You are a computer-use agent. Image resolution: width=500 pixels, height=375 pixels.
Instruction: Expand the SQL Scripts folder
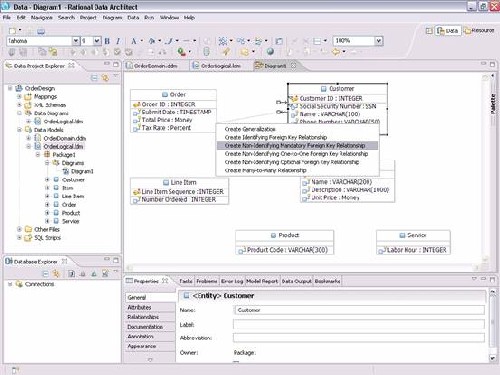(19, 238)
